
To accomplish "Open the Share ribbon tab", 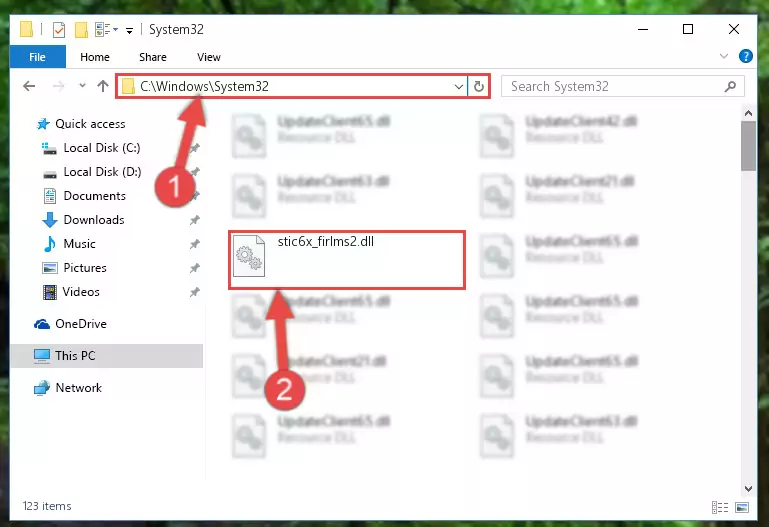I will [153, 57].
